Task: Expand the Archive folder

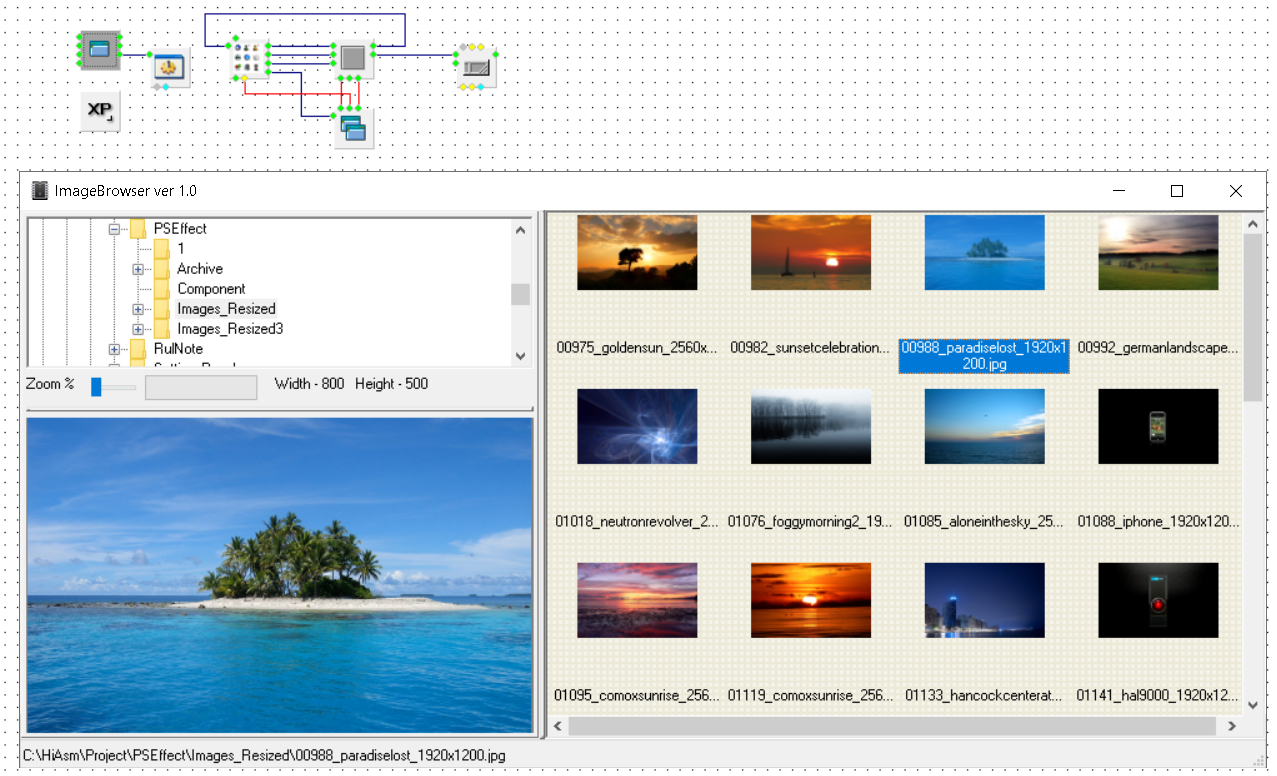Action: tap(138, 269)
